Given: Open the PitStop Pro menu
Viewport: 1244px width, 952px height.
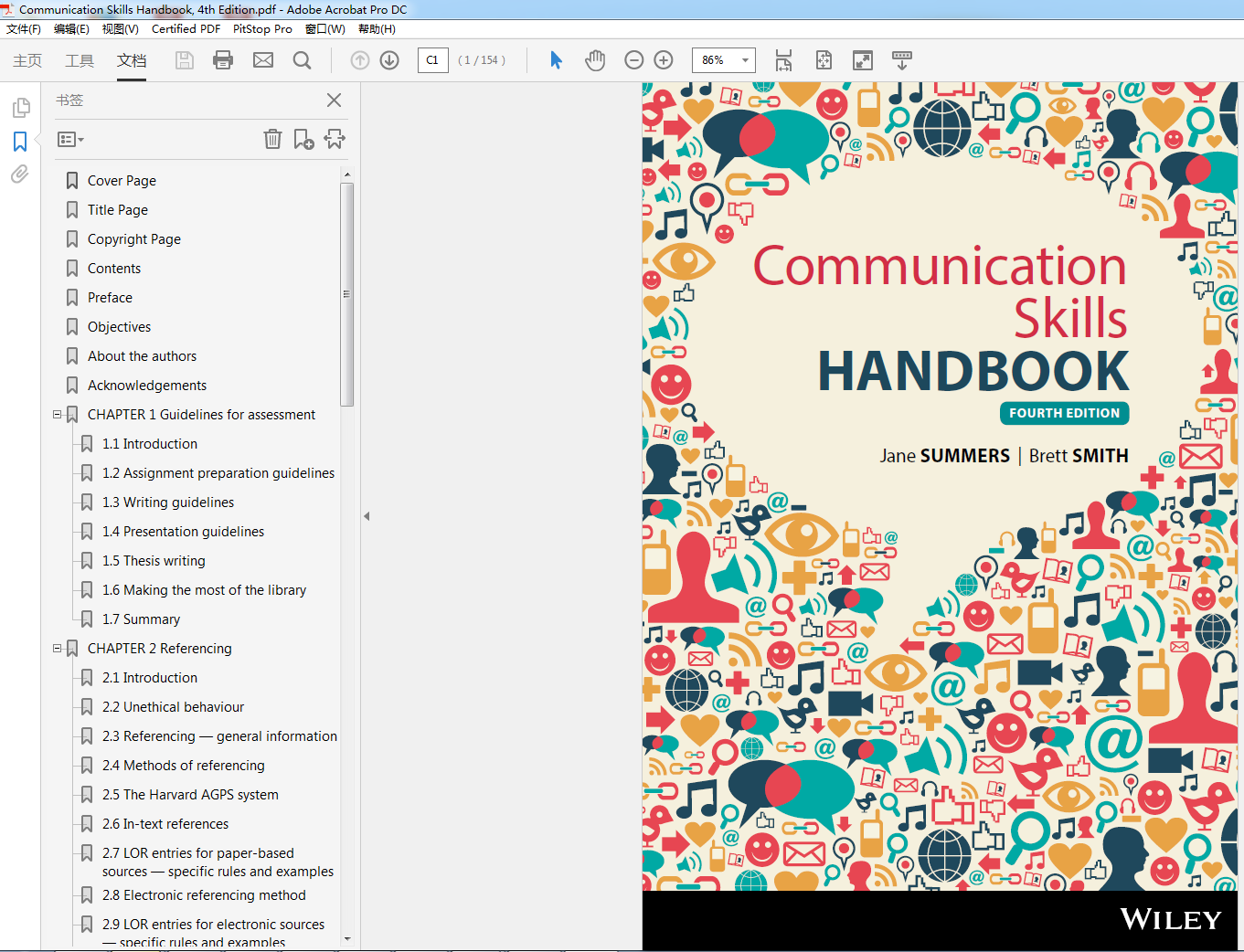Looking at the screenshot, I should pyautogui.click(x=262, y=29).
